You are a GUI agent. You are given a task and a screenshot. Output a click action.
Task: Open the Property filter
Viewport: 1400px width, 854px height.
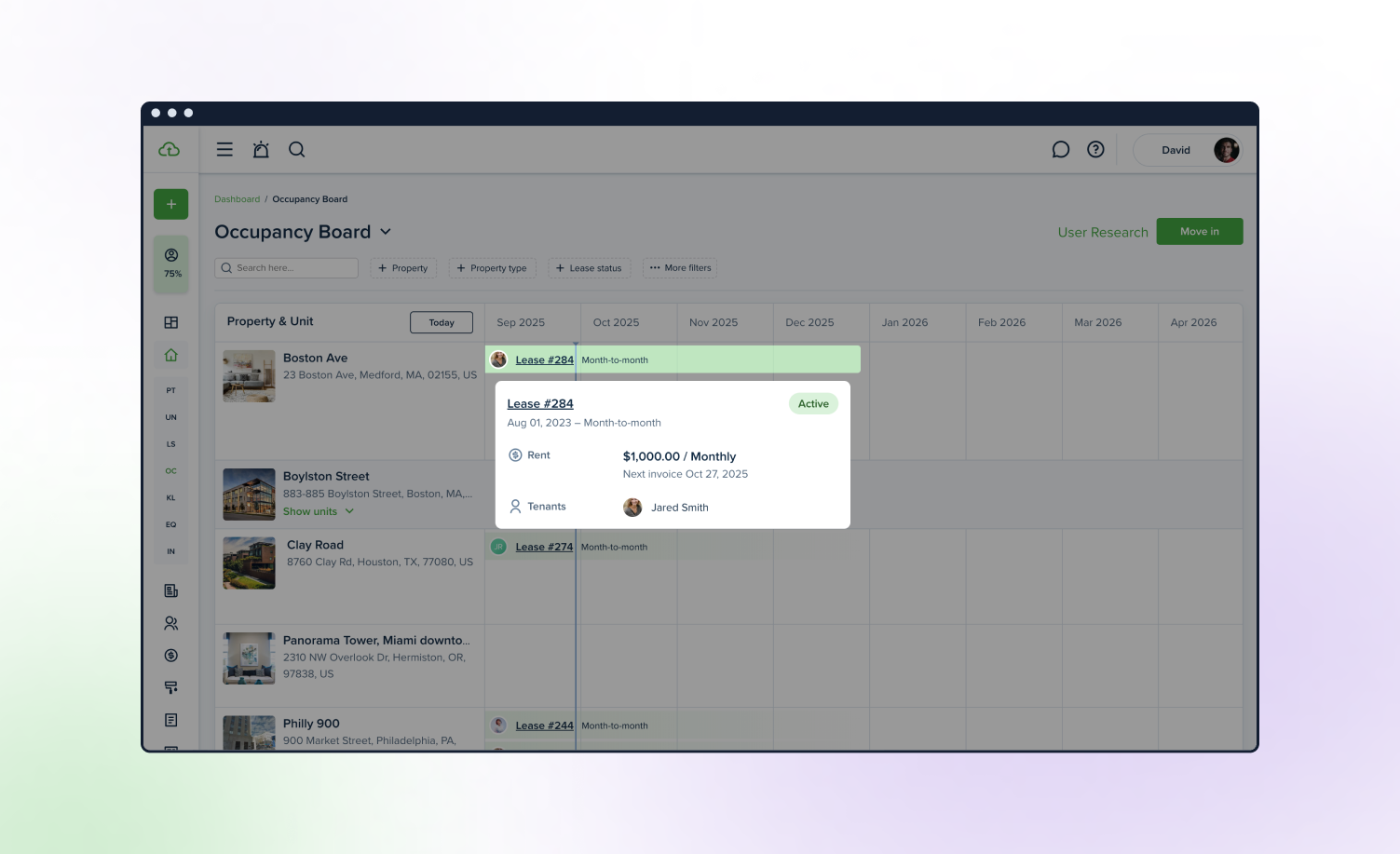403,268
